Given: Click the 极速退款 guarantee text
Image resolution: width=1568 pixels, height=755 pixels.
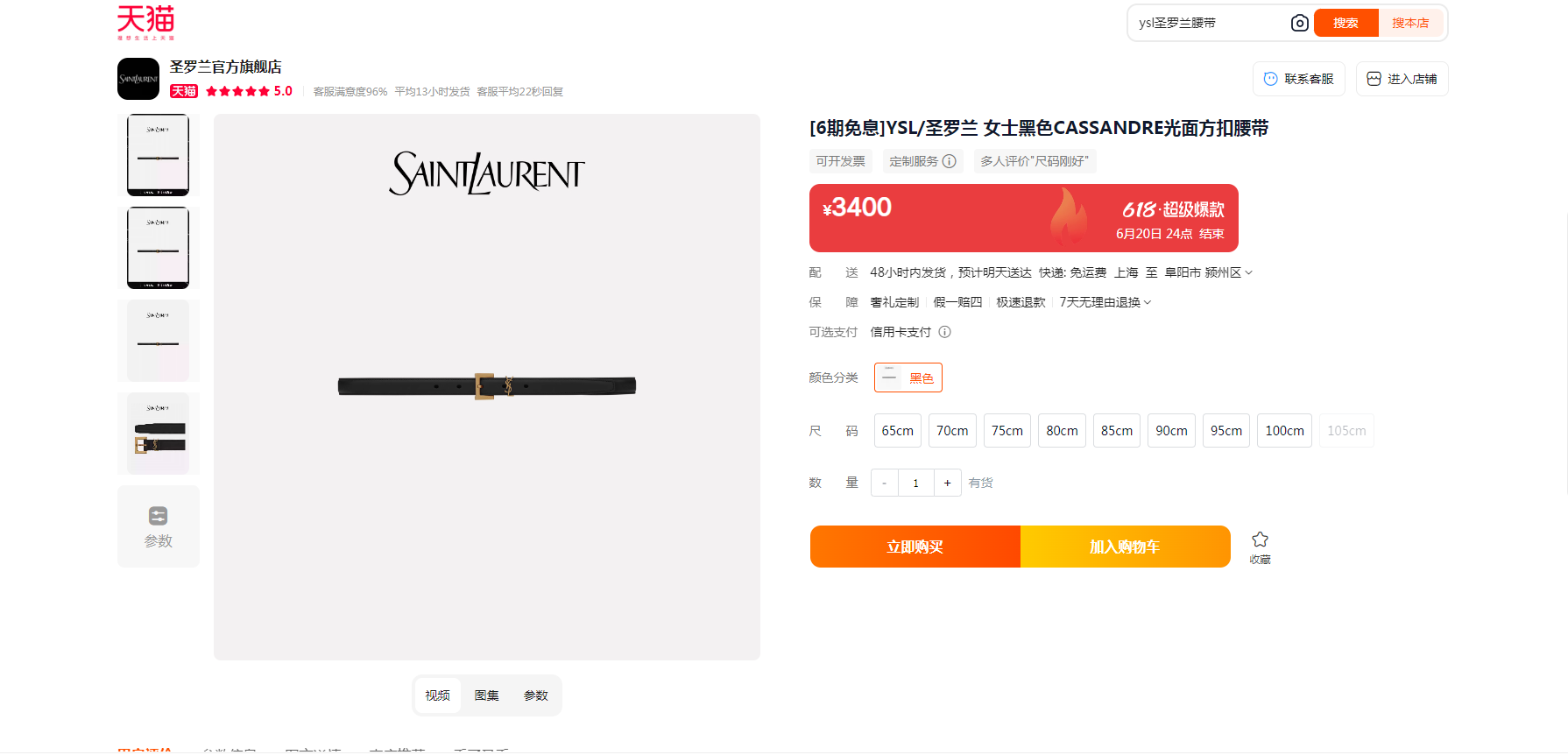Looking at the screenshot, I should [1021, 302].
